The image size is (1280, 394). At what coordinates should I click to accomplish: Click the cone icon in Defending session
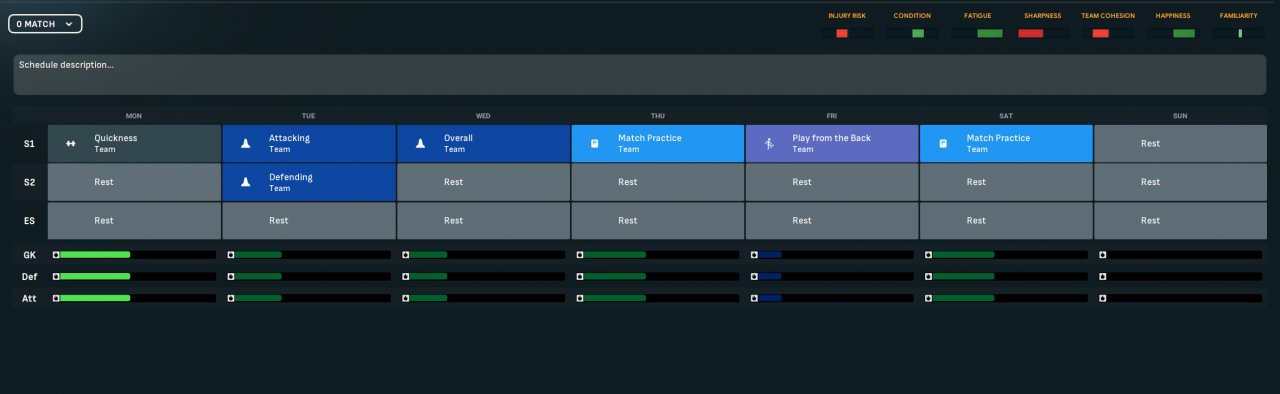click(x=245, y=183)
